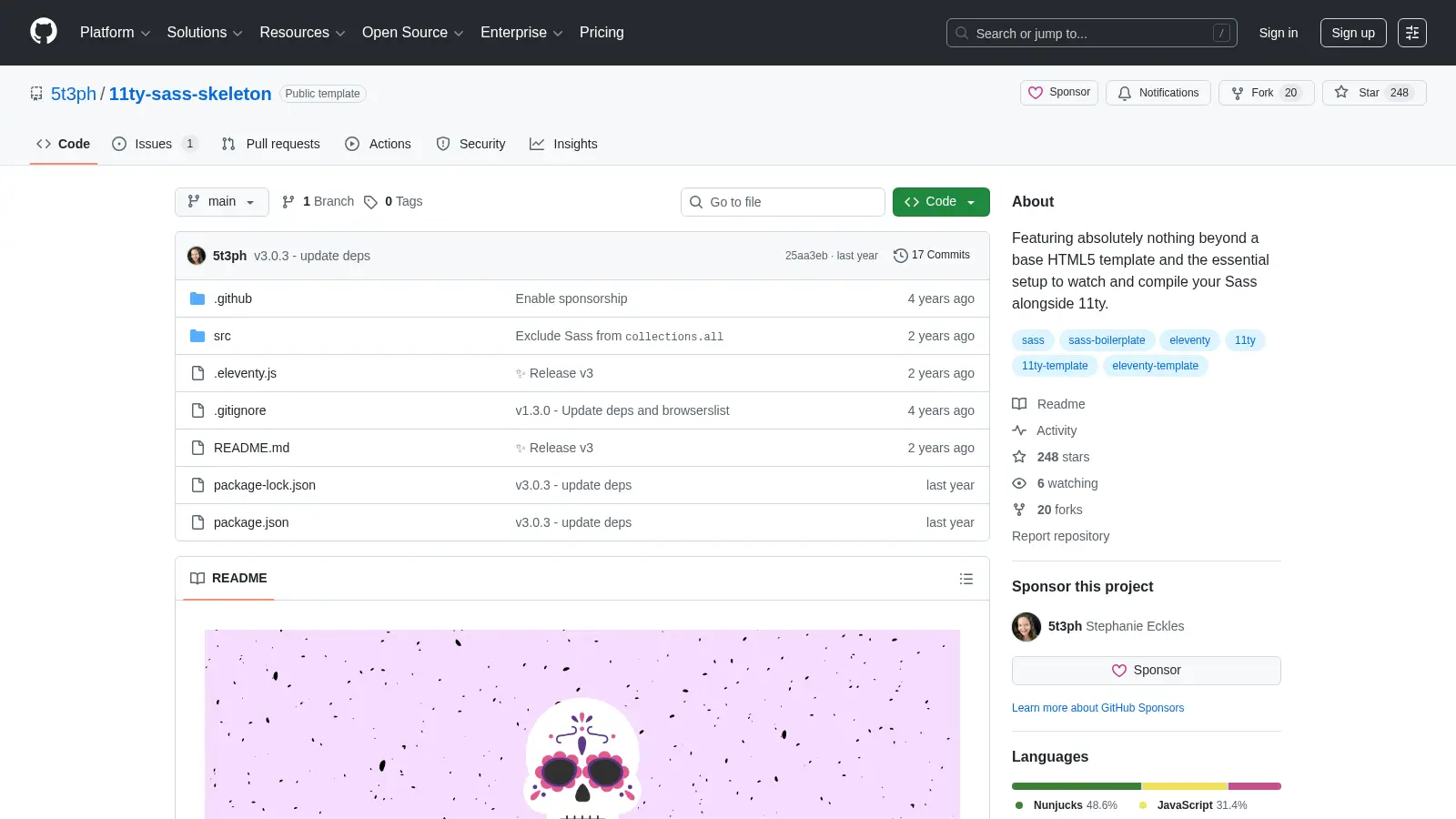This screenshot has width=1456, height=819.
Task: Select the README tab
Action: (x=228, y=579)
